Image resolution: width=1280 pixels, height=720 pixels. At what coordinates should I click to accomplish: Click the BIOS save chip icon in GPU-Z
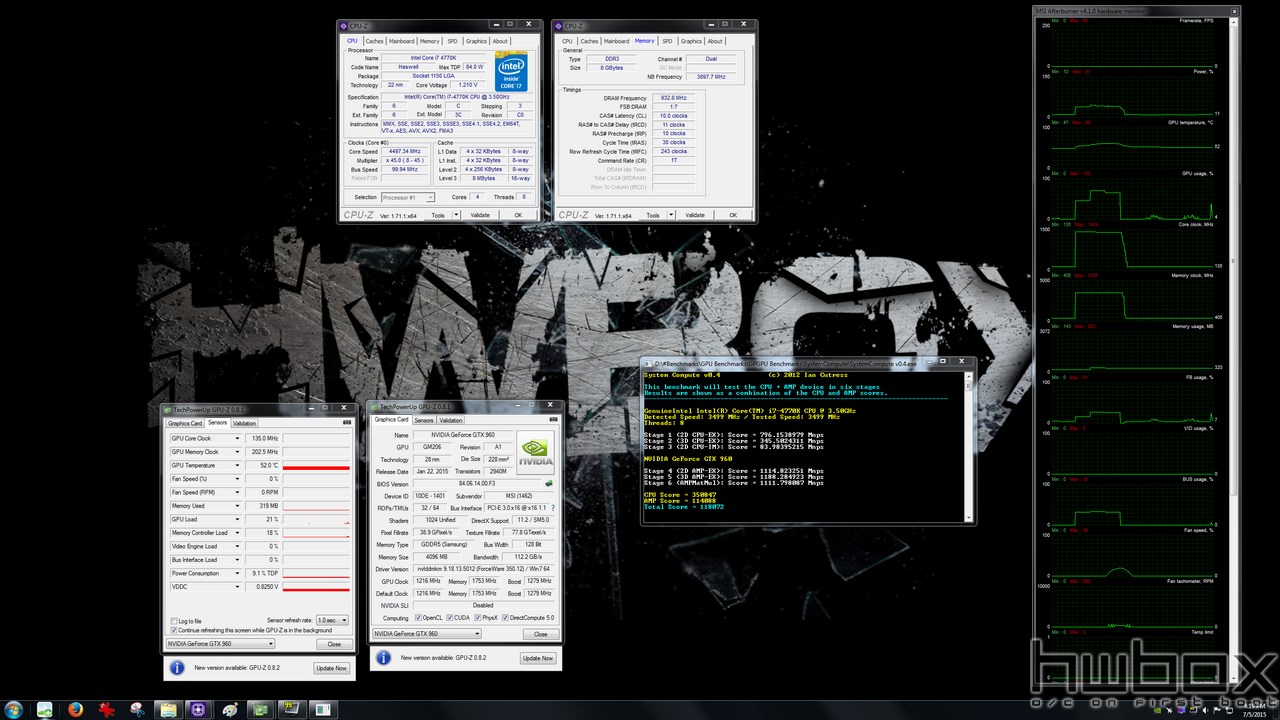[548, 483]
